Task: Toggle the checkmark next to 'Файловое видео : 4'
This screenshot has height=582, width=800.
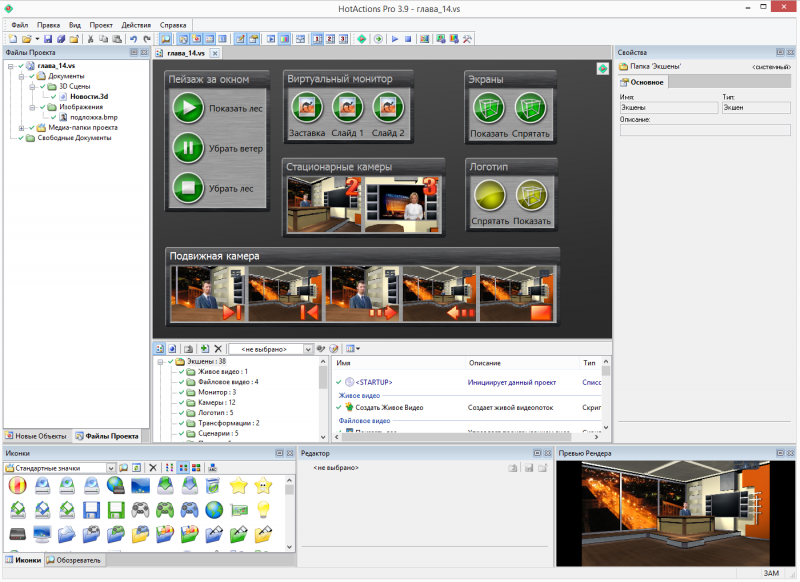Action: (x=181, y=382)
